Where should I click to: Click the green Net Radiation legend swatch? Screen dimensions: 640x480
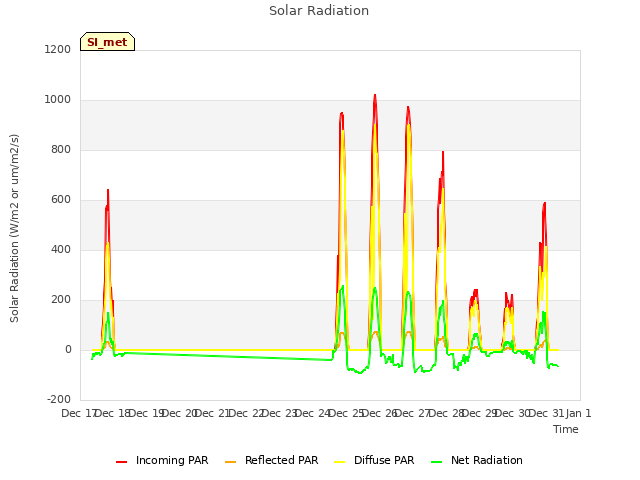pyautogui.click(x=437, y=462)
